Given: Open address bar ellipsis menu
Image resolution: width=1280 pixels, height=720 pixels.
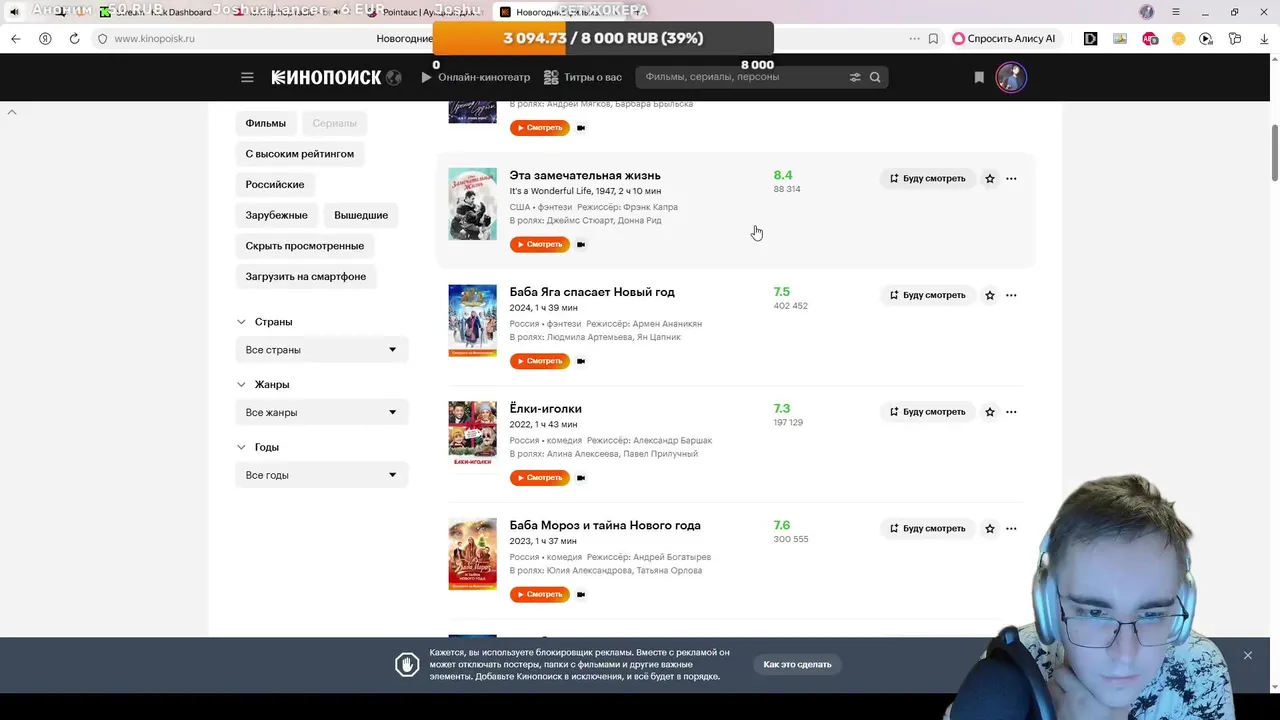Looking at the screenshot, I should tap(914, 38).
